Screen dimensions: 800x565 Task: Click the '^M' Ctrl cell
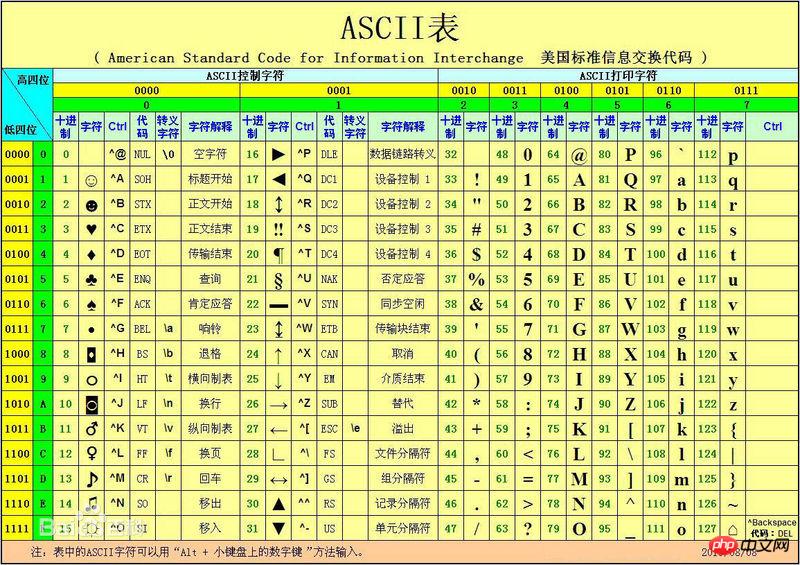[118, 478]
